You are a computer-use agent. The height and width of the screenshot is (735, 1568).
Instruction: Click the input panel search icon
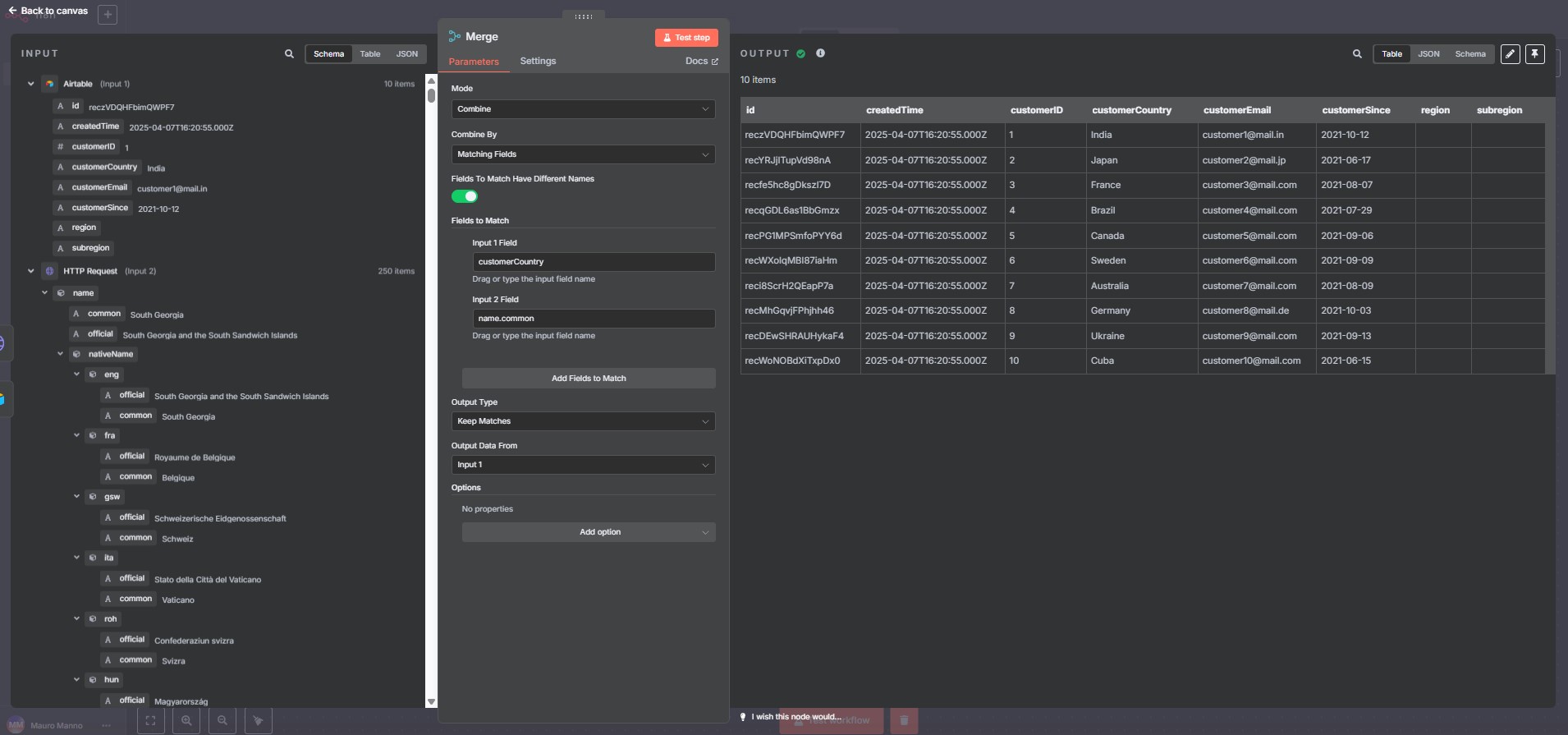pyautogui.click(x=289, y=54)
